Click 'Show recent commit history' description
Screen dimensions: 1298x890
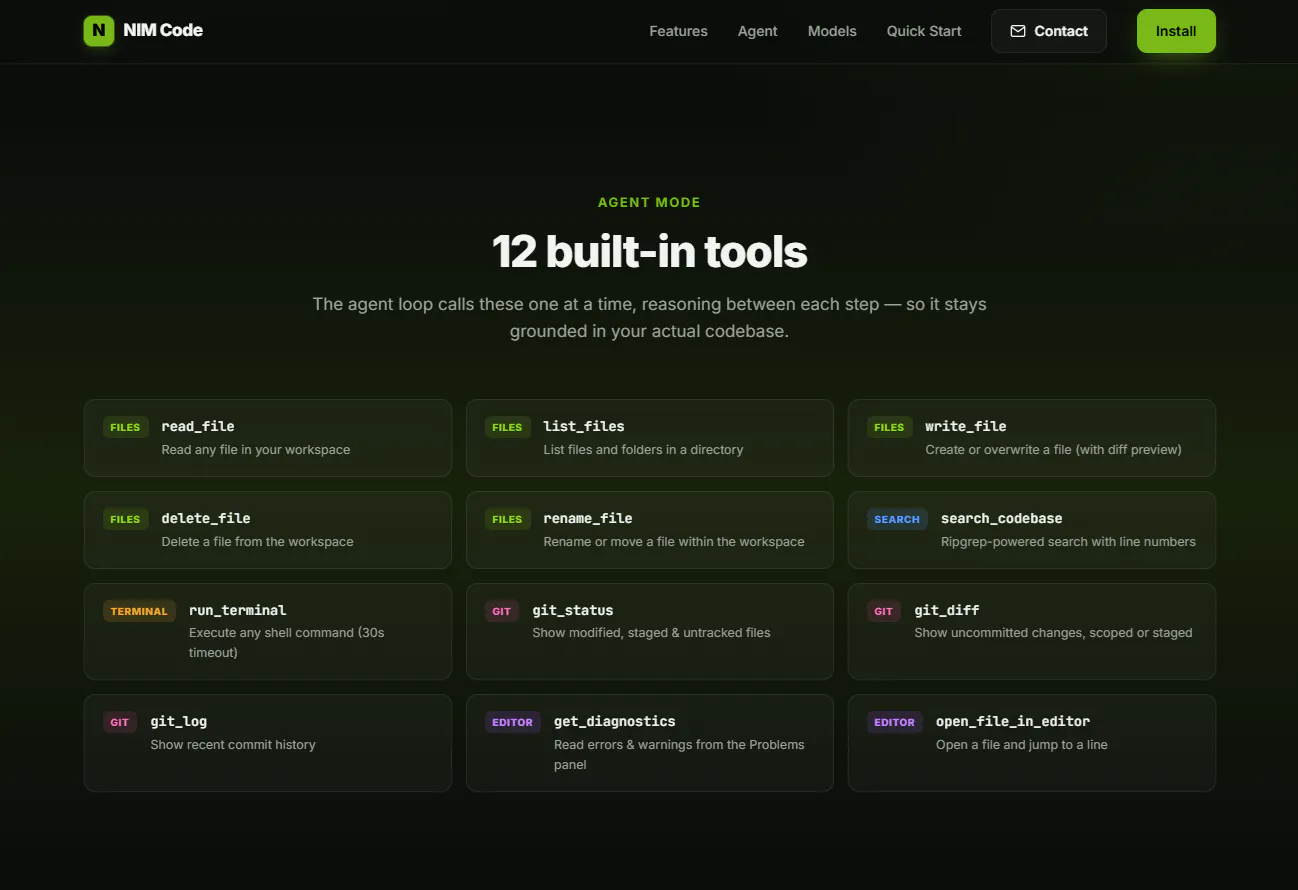233,745
